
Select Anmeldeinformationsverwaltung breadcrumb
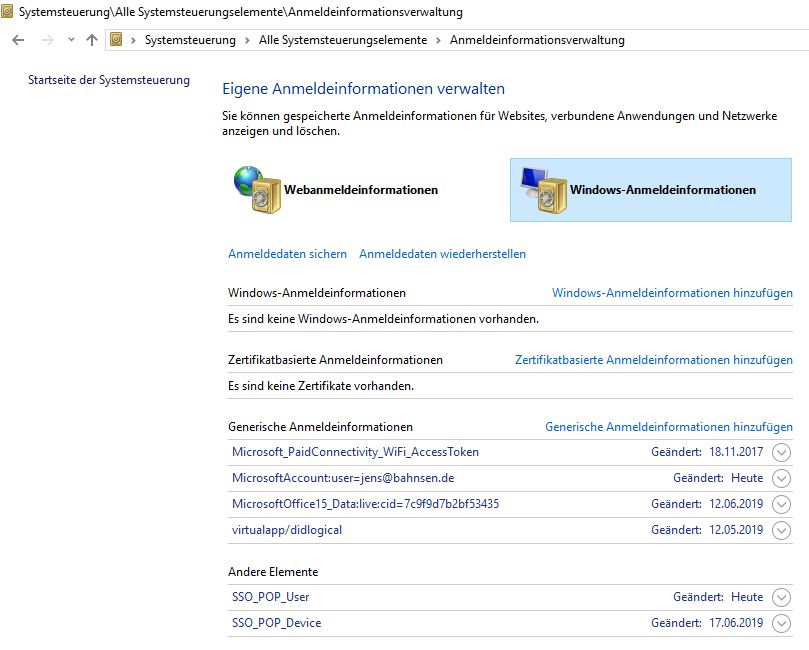coord(537,40)
